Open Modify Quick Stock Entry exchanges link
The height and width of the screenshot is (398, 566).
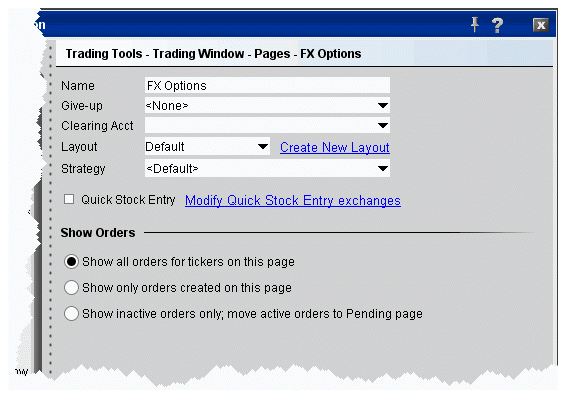coord(293,200)
